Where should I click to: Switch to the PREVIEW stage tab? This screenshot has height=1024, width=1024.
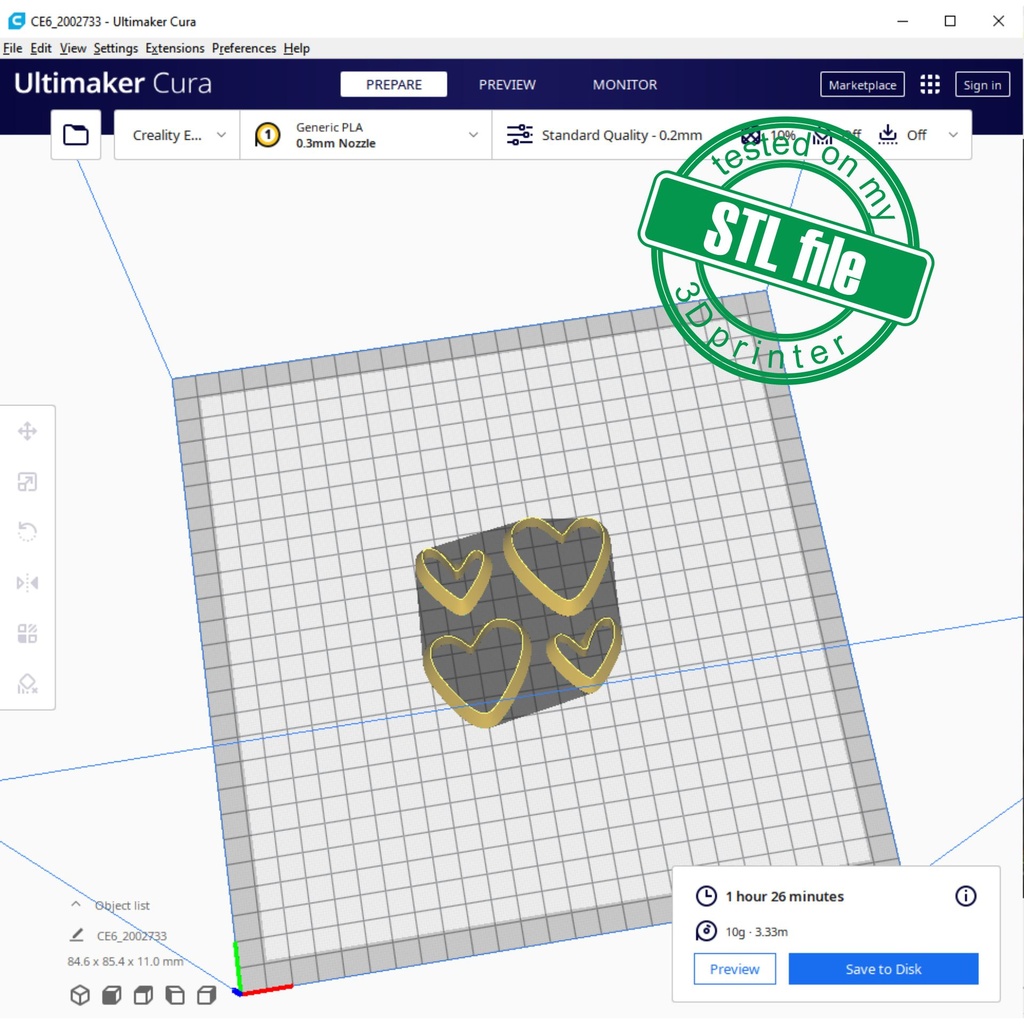tap(507, 85)
